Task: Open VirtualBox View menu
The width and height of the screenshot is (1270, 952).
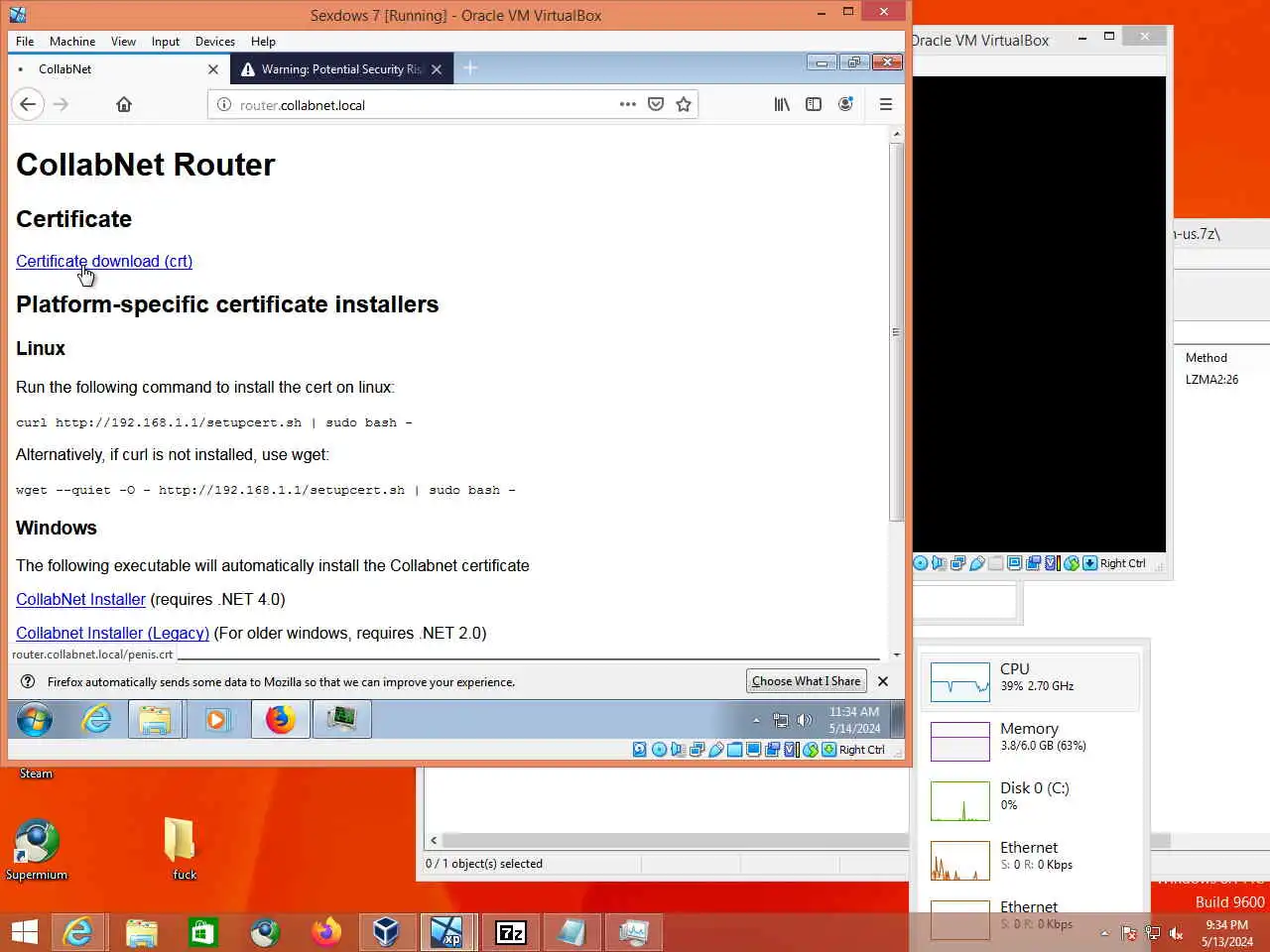Action: pyautogui.click(x=123, y=42)
